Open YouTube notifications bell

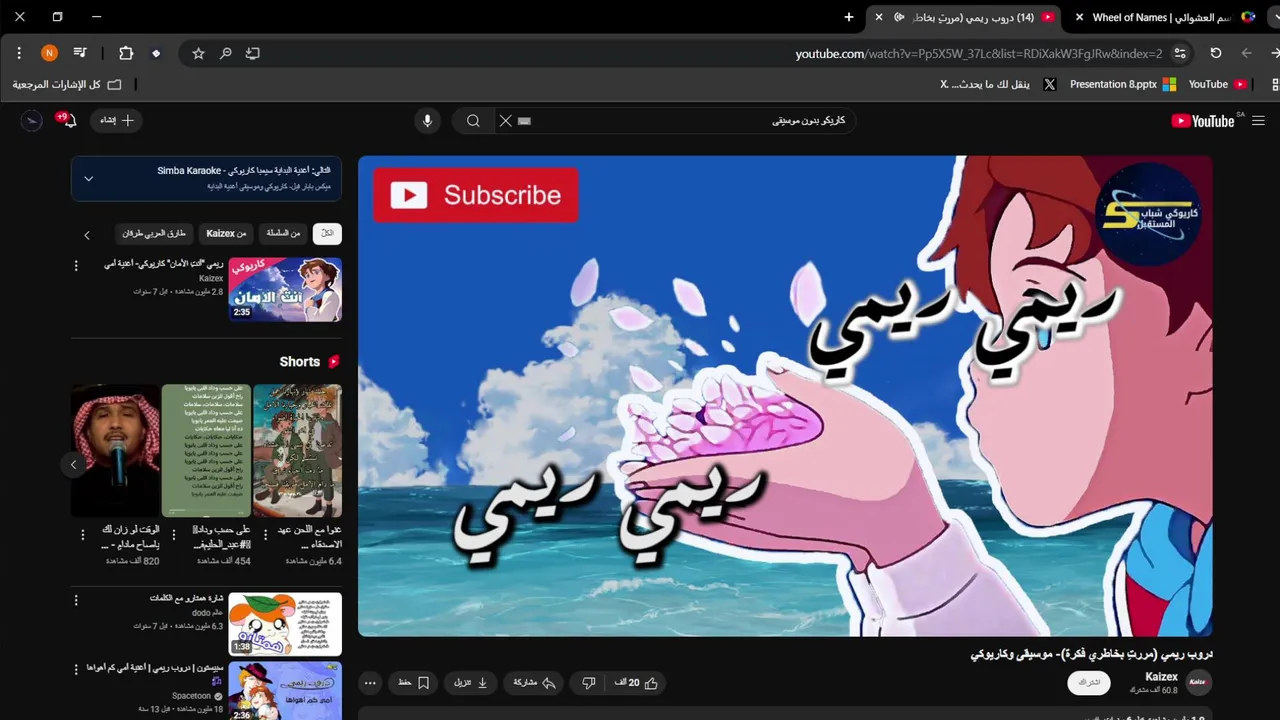point(67,120)
